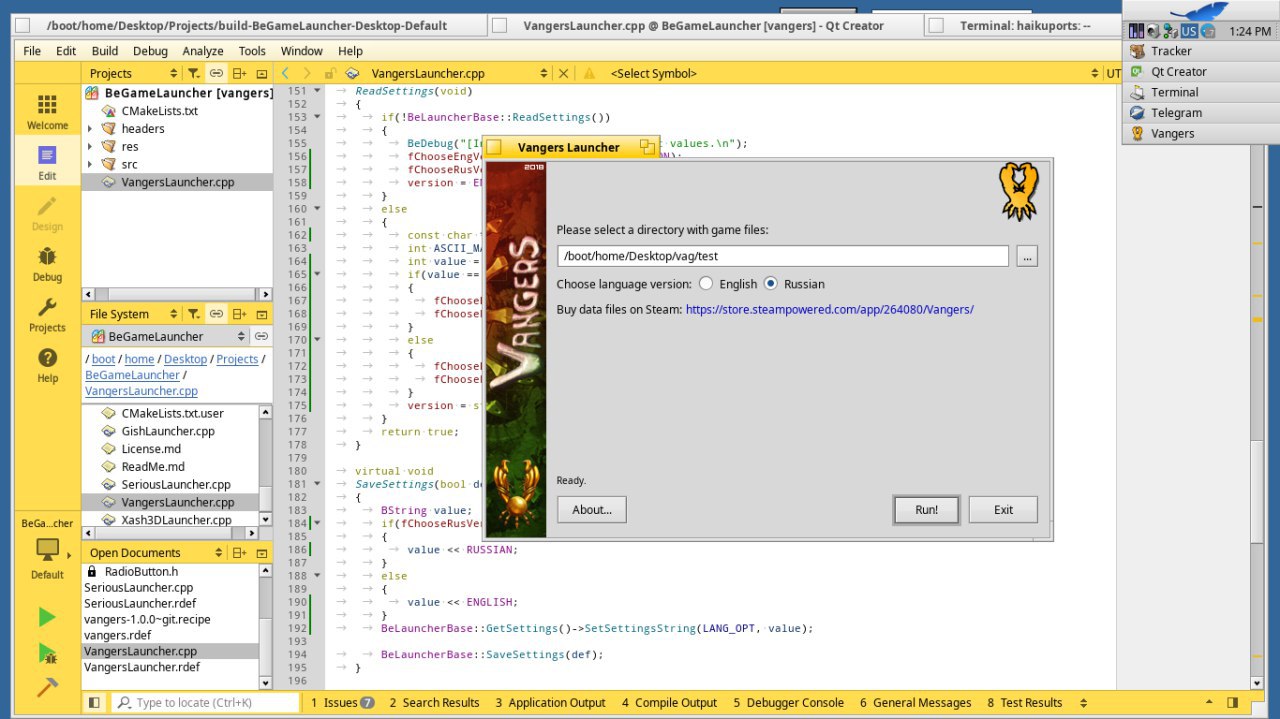Open the Tools menu
Image resolution: width=1280 pixels, height=719 pixels.
click(x=252, y=51)
